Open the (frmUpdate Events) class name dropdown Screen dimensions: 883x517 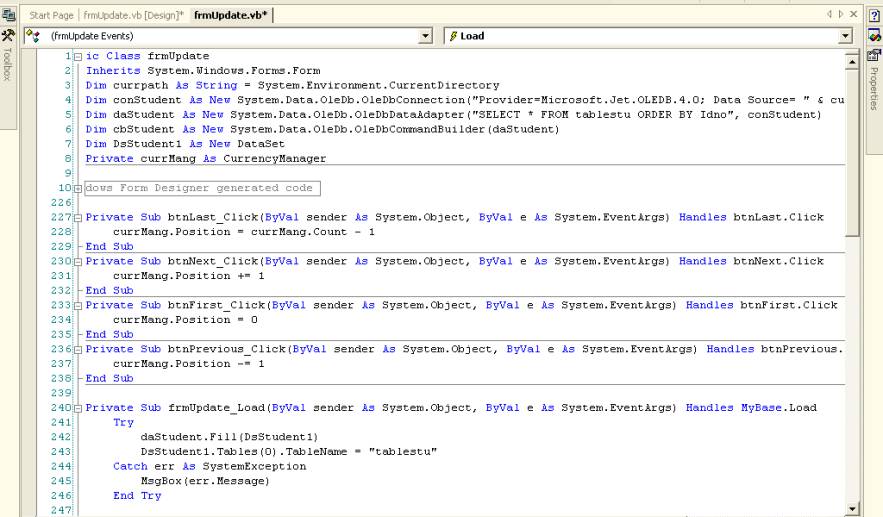(x=426, y=36)
